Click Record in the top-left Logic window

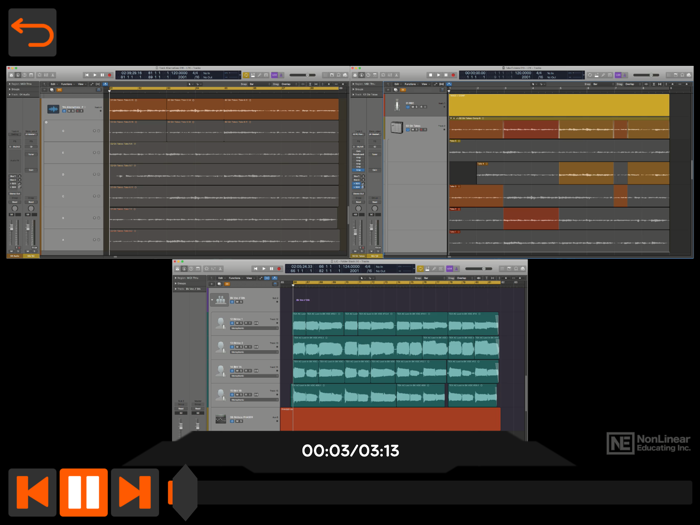(x=109, y=75)
